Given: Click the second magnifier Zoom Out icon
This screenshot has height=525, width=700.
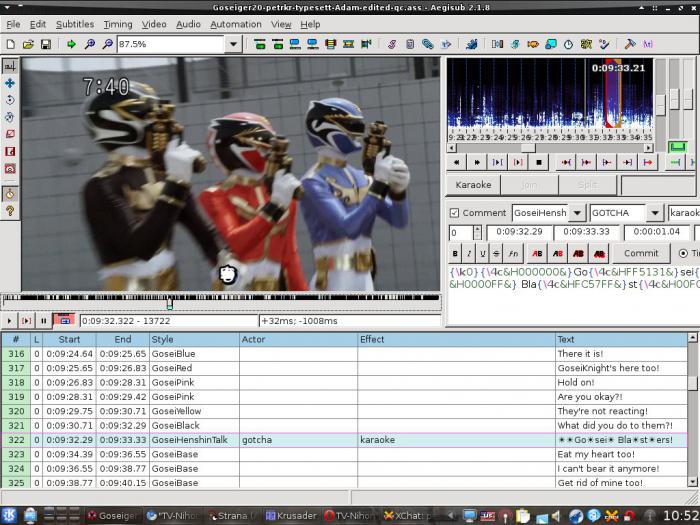Looking at the screenshot, I should (x=107, y=44).
